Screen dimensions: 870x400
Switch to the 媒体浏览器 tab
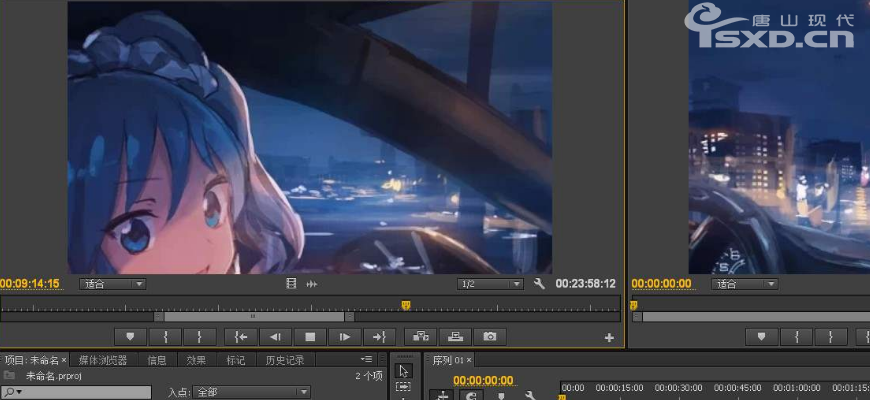(x=103, y=360)
